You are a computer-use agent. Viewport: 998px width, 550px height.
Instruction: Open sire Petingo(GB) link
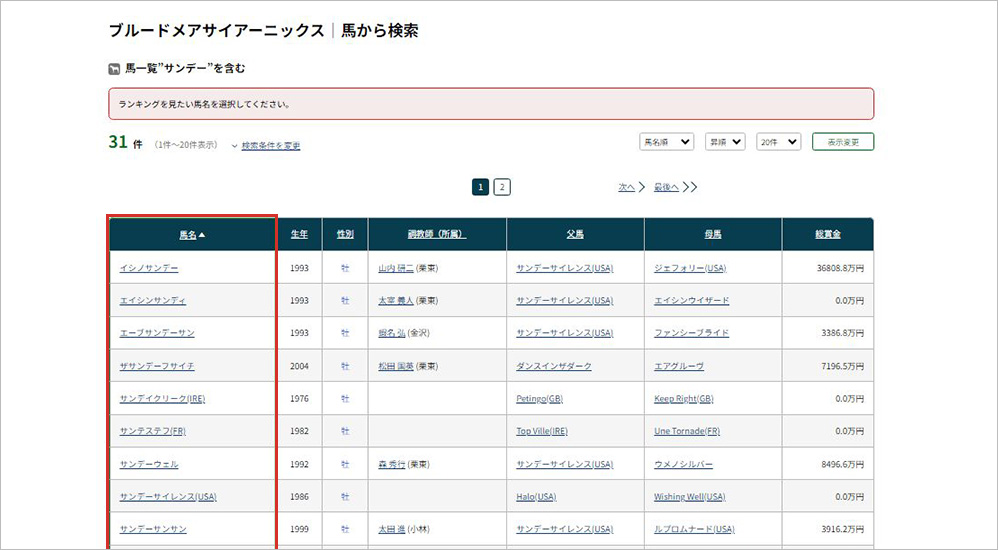point(540,398)
